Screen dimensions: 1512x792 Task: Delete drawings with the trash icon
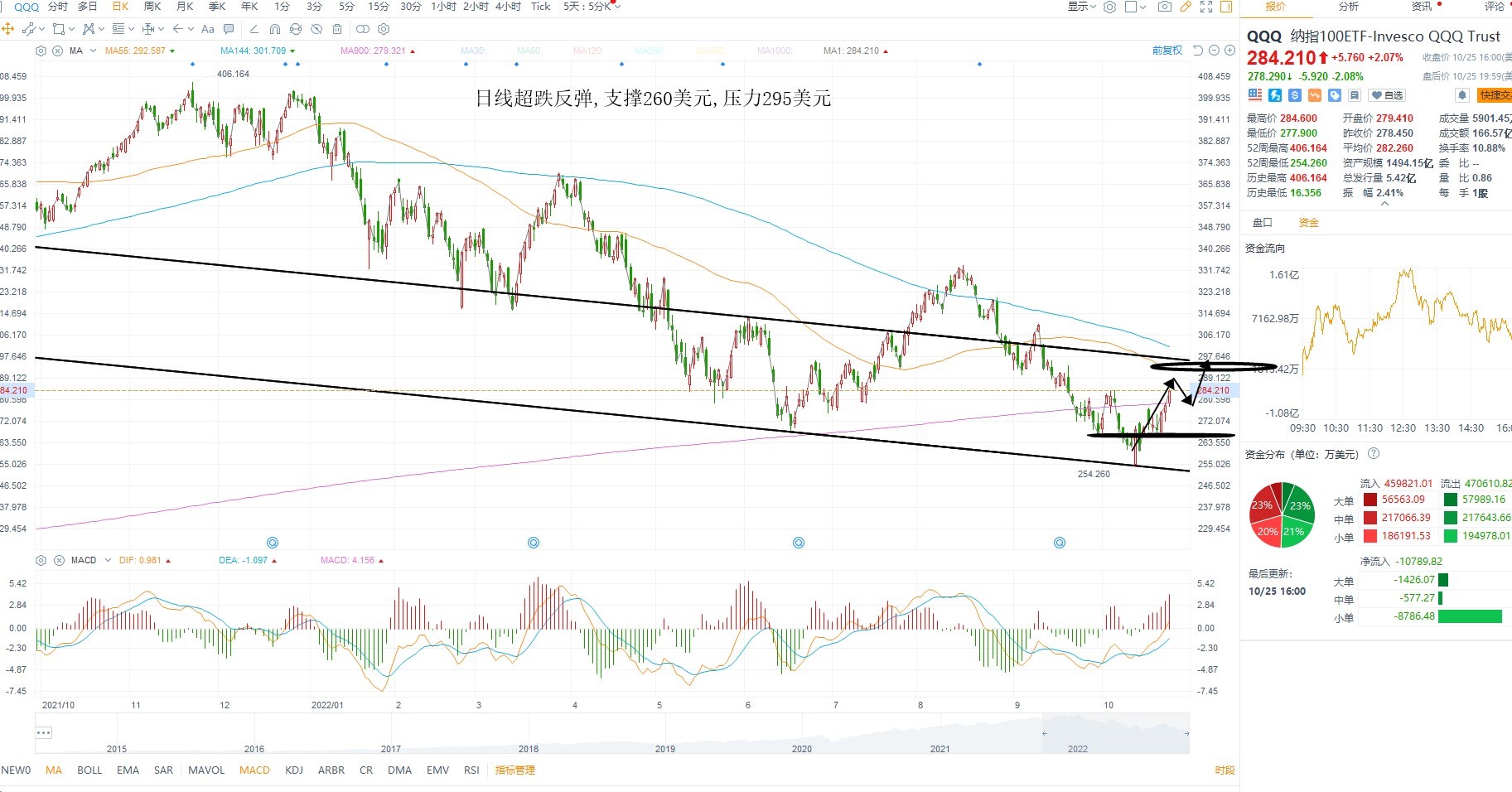(337, 29)
